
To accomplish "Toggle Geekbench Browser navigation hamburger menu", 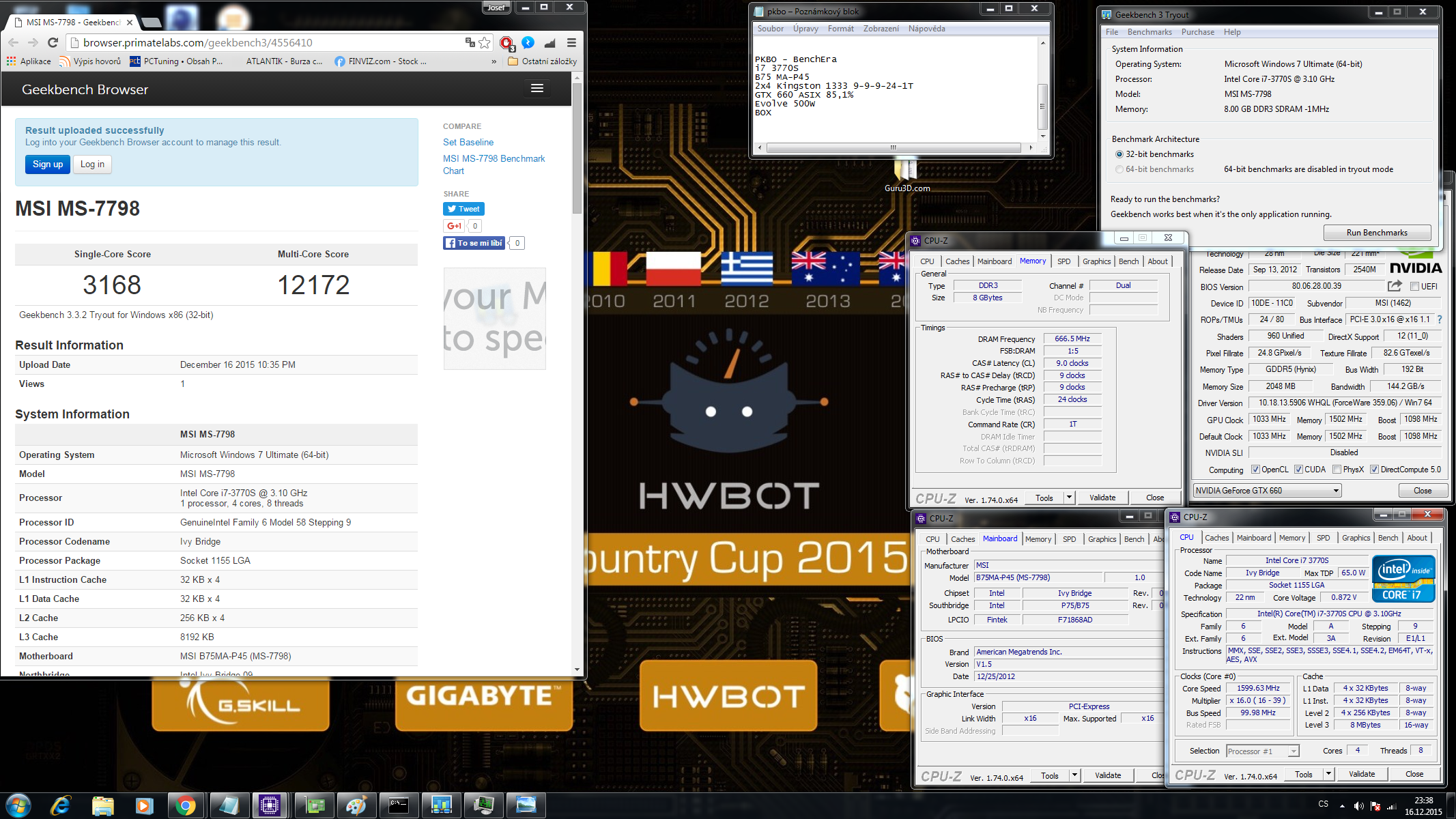I will tap(537, 88).
